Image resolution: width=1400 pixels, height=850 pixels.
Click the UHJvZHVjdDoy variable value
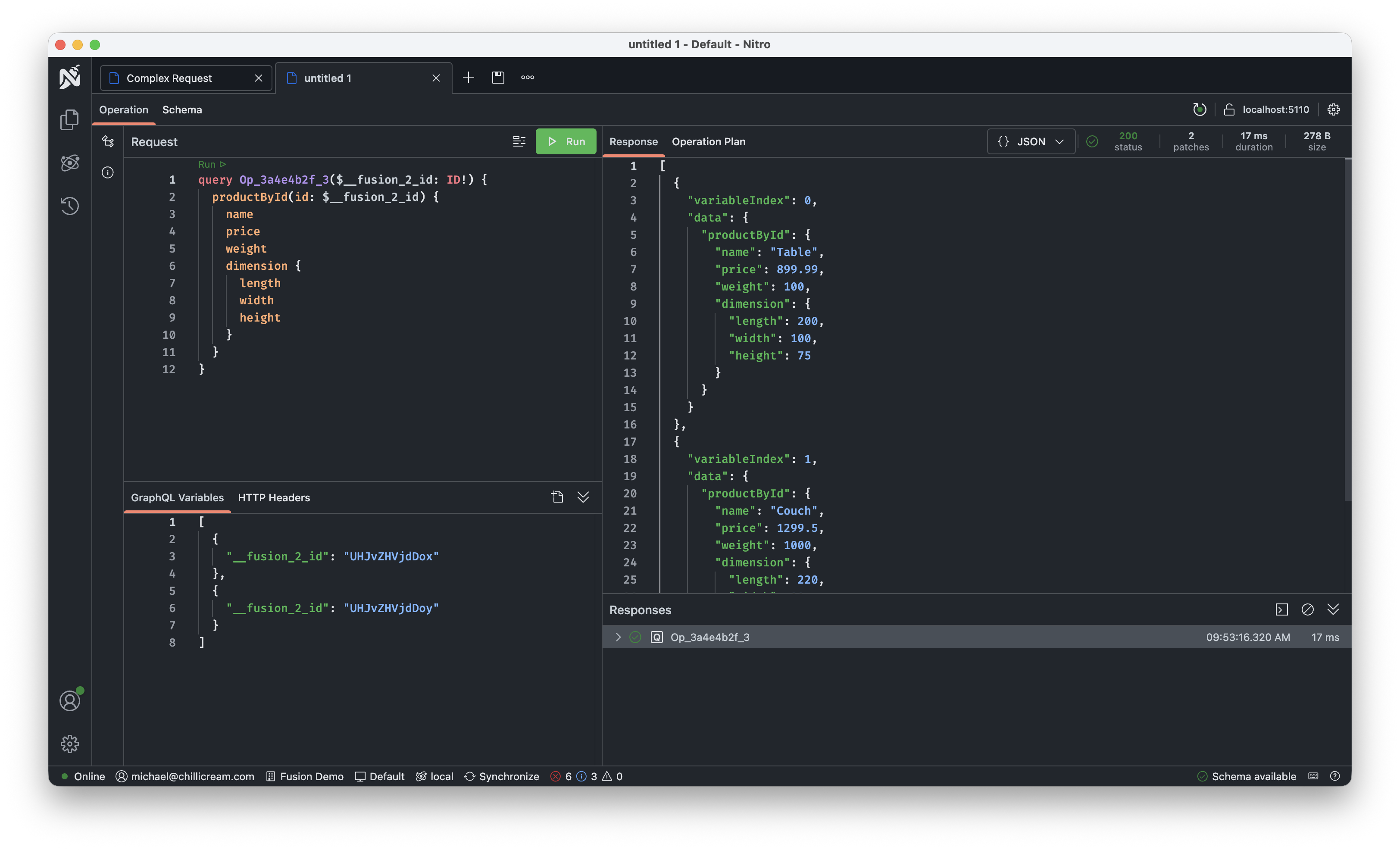click(x=391, y=608)
